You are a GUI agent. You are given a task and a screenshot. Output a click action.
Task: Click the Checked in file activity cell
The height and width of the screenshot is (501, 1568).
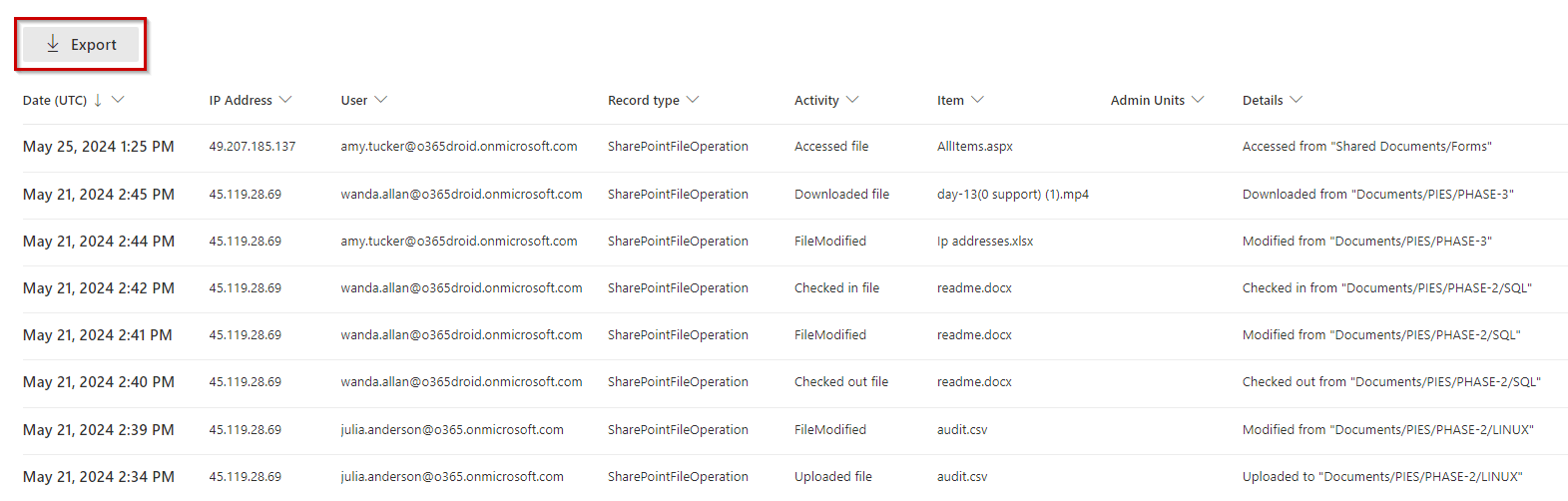click(836, 288)
